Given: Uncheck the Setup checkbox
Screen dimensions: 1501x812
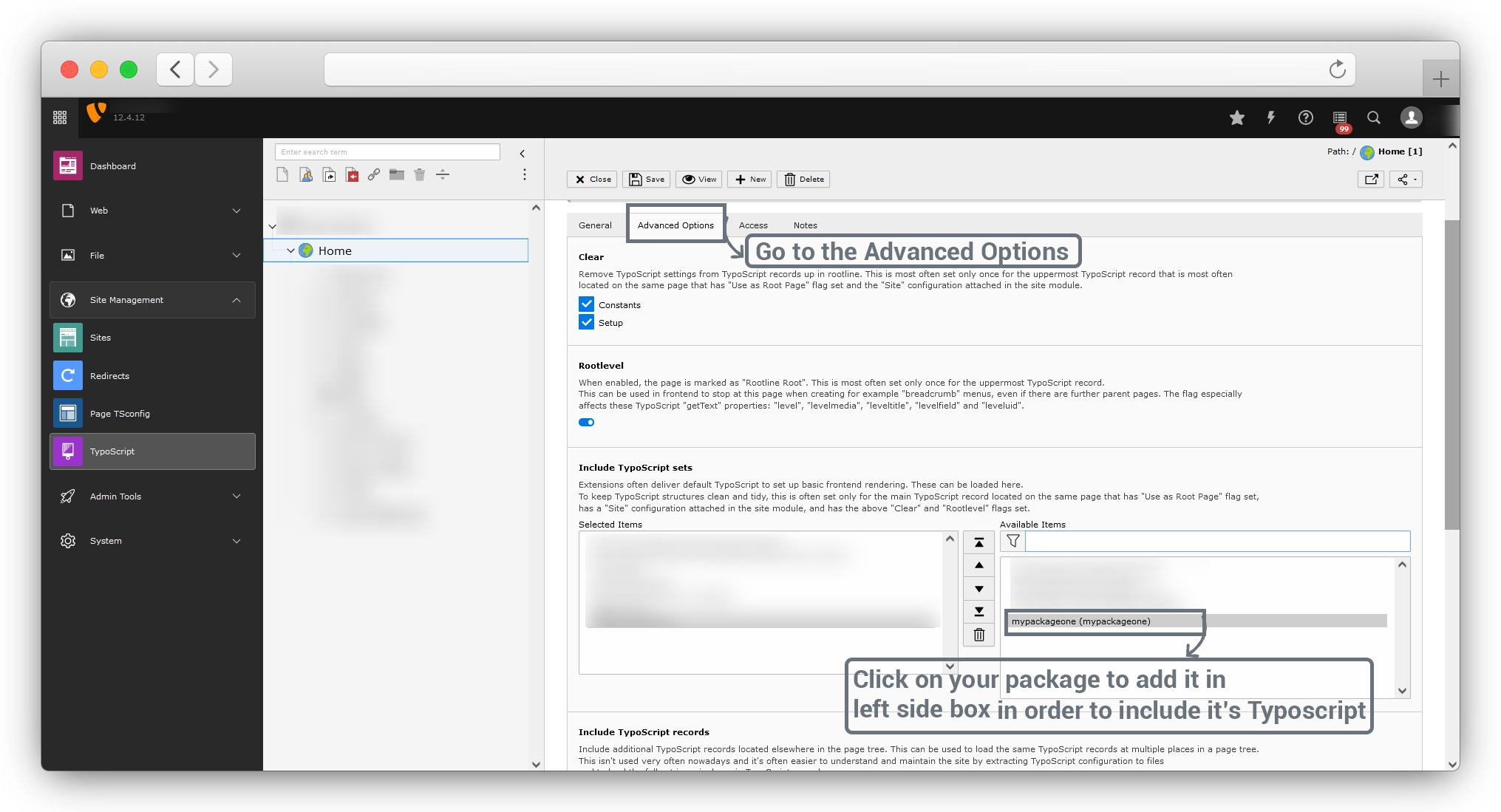Looking at the screenshot, I should click(x=586, y=322).
